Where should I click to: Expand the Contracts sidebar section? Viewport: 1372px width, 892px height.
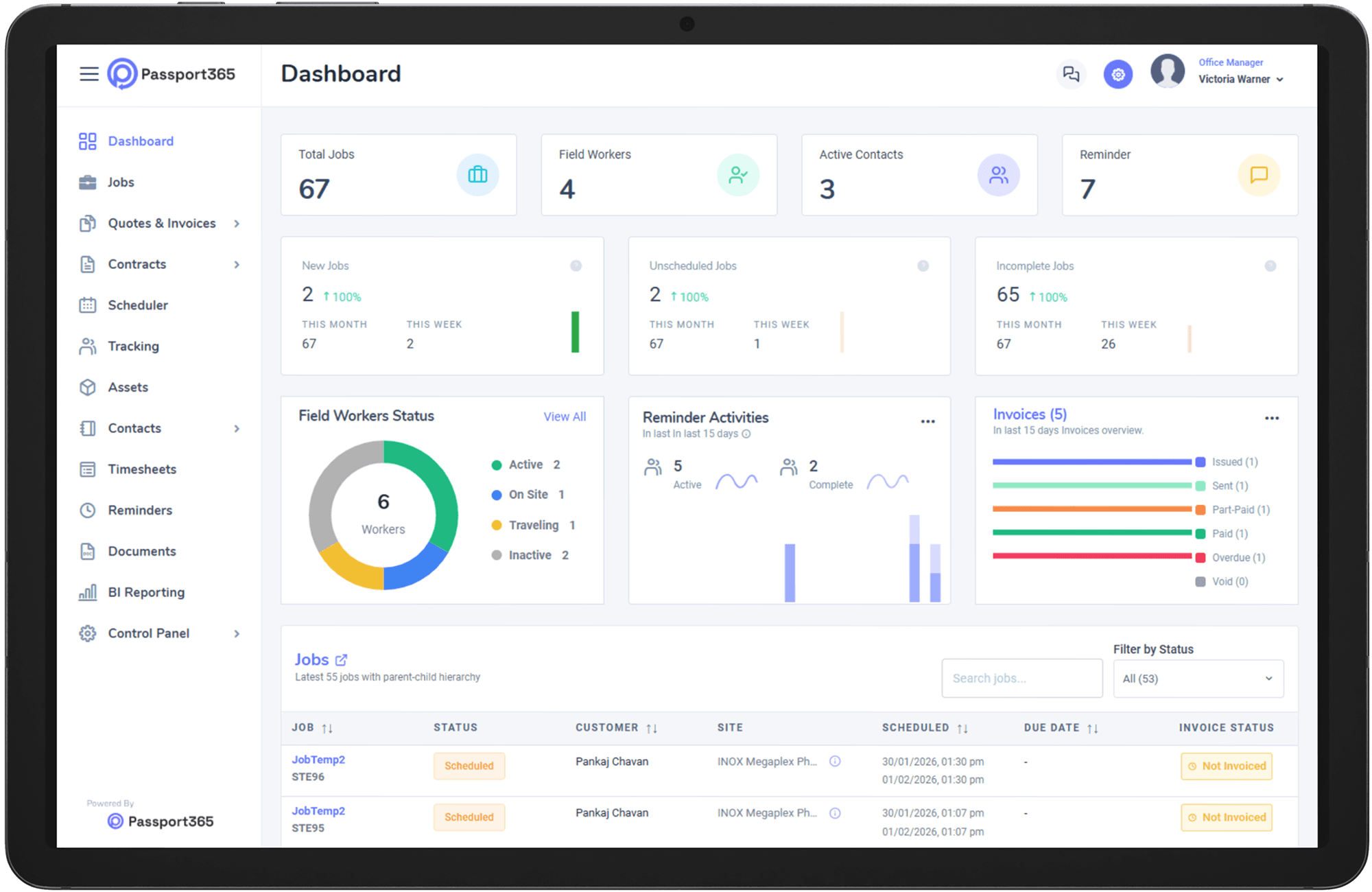[137, 264]
